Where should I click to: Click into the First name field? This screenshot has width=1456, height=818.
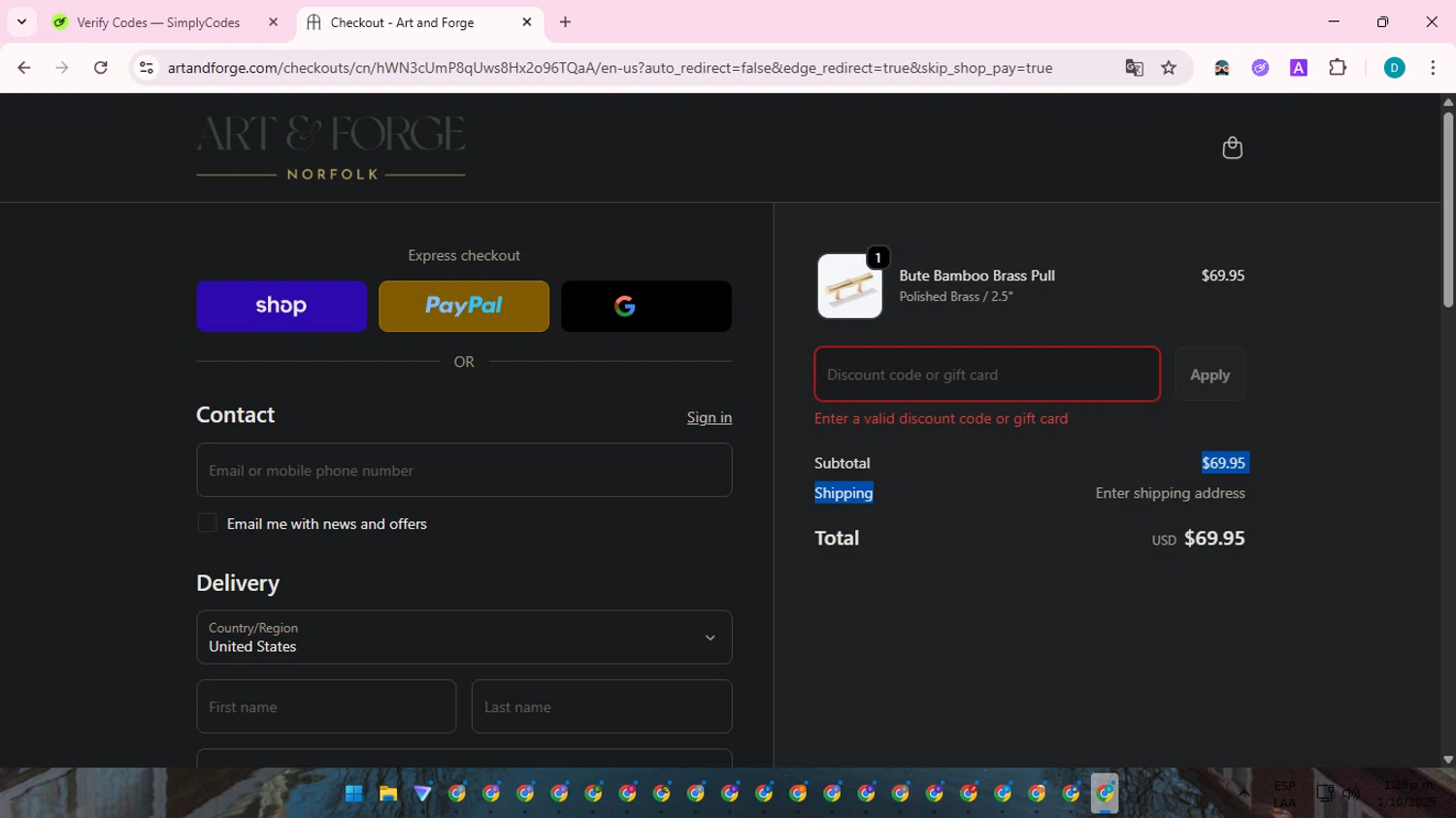pyautogui.click(x=326, y=706)
